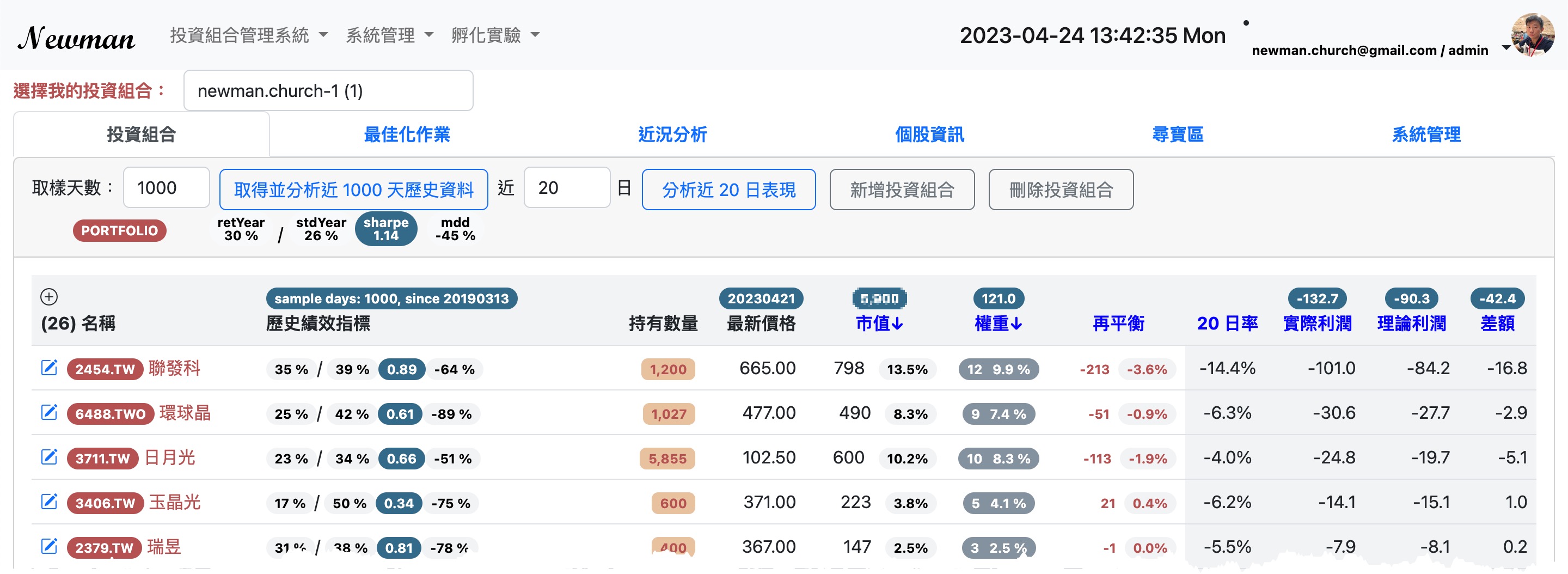1568x574 pixels.
Task: Edit the 2454.TW 聯發科 row
Action: tap(48, 368)
